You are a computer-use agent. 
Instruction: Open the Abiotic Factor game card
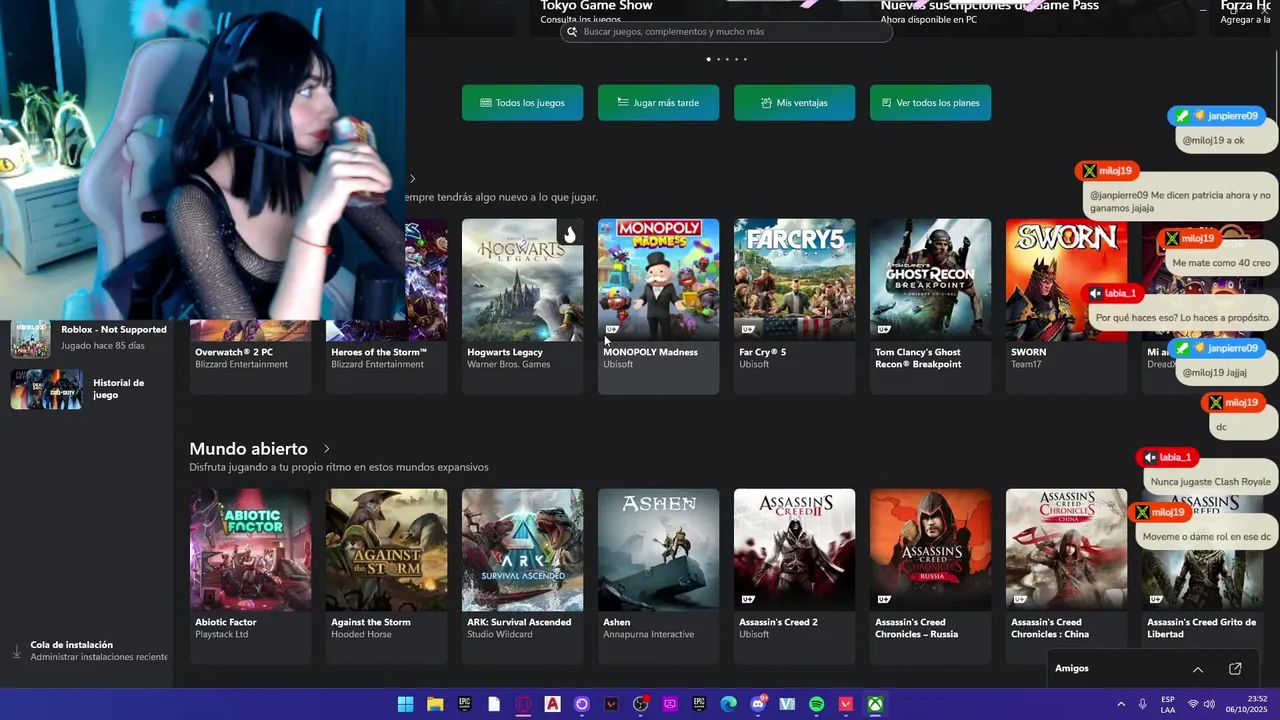click(250, 576)
